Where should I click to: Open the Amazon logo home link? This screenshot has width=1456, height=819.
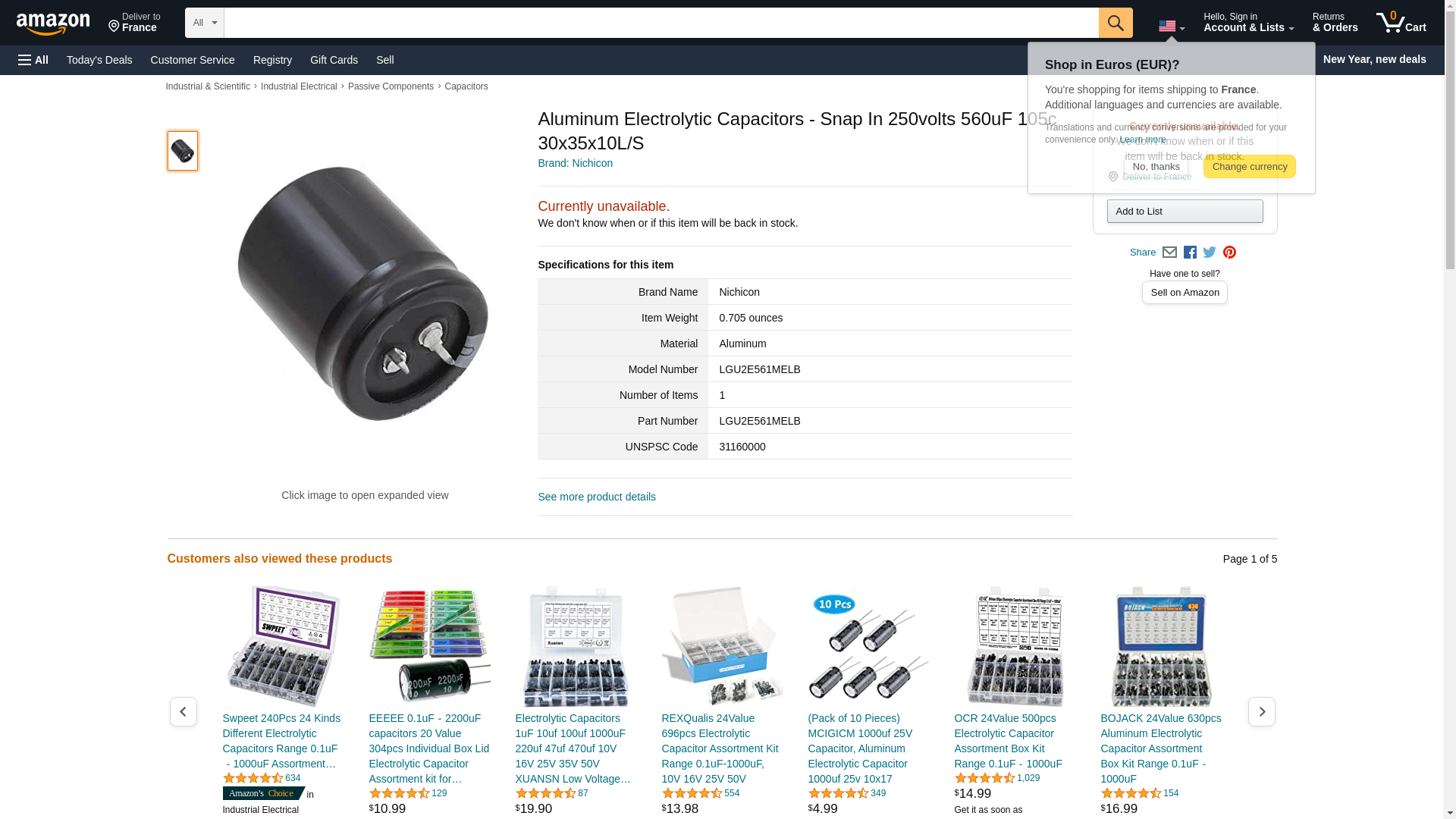53,24
